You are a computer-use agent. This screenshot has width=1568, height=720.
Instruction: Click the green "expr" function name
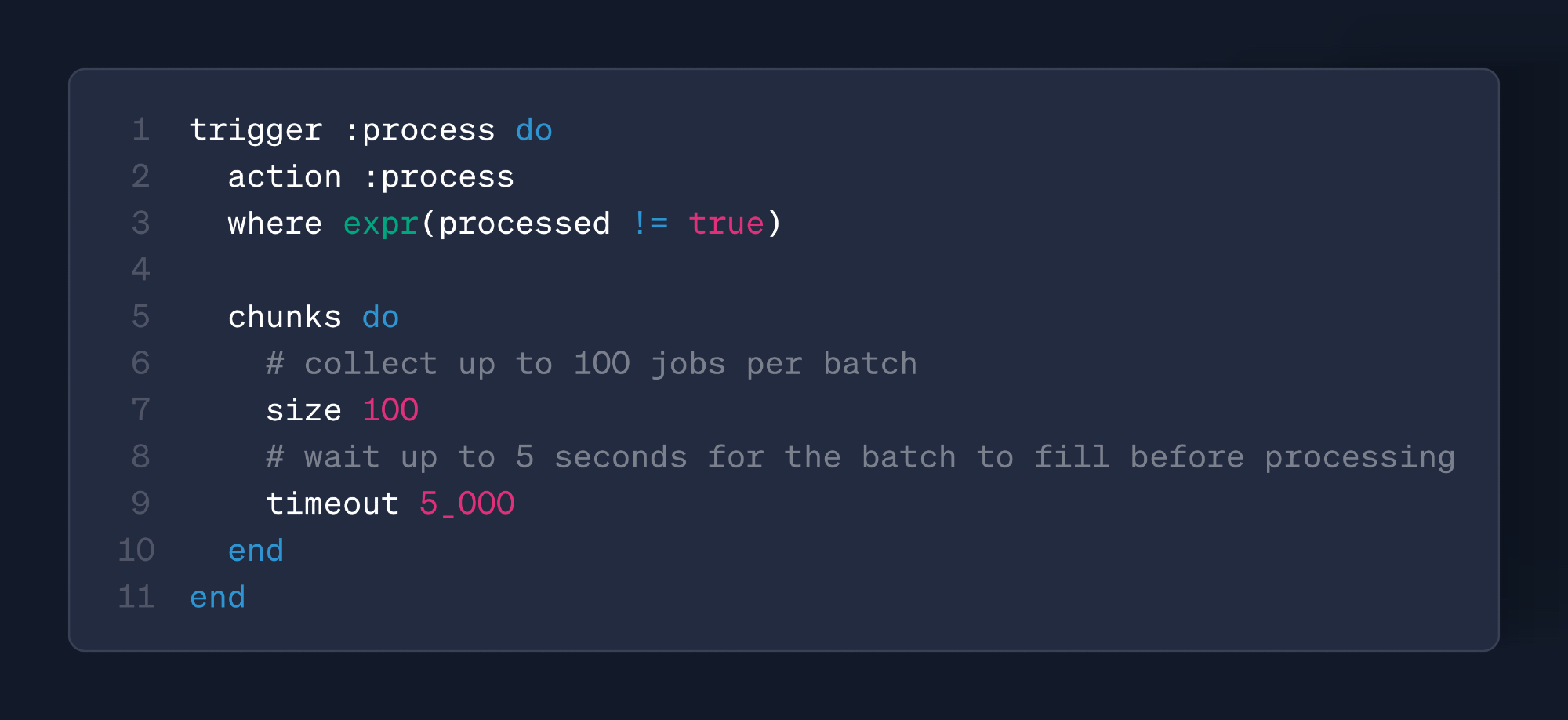(380, 224)
